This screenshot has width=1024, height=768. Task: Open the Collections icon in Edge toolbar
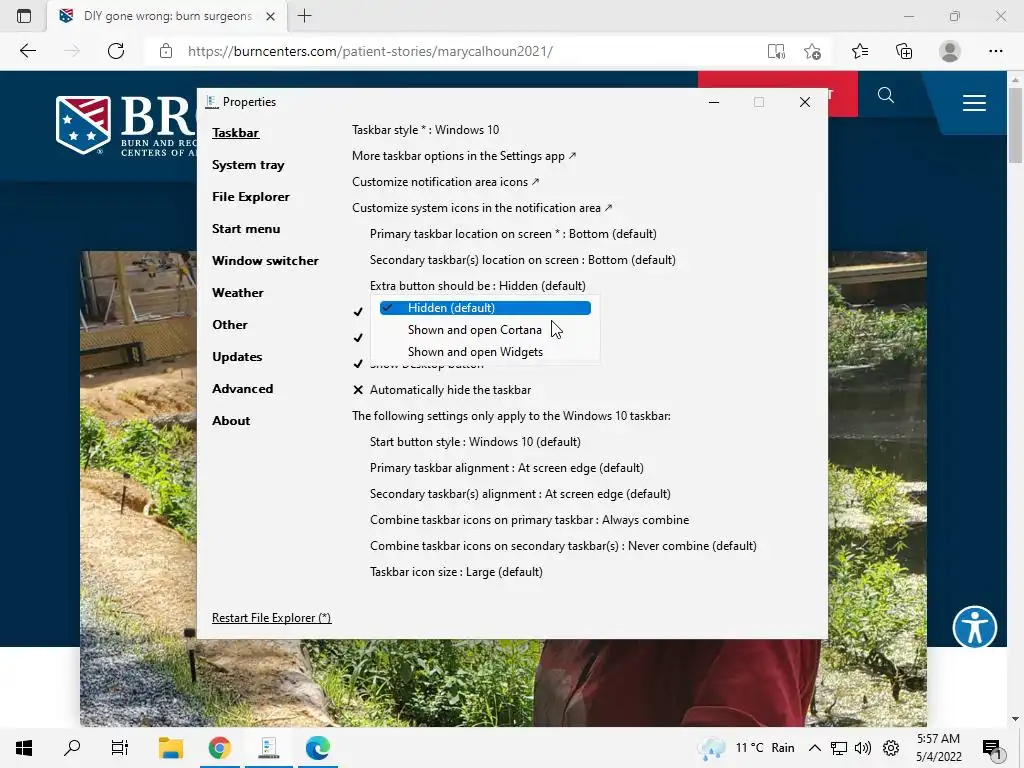[x=904, y=51]
